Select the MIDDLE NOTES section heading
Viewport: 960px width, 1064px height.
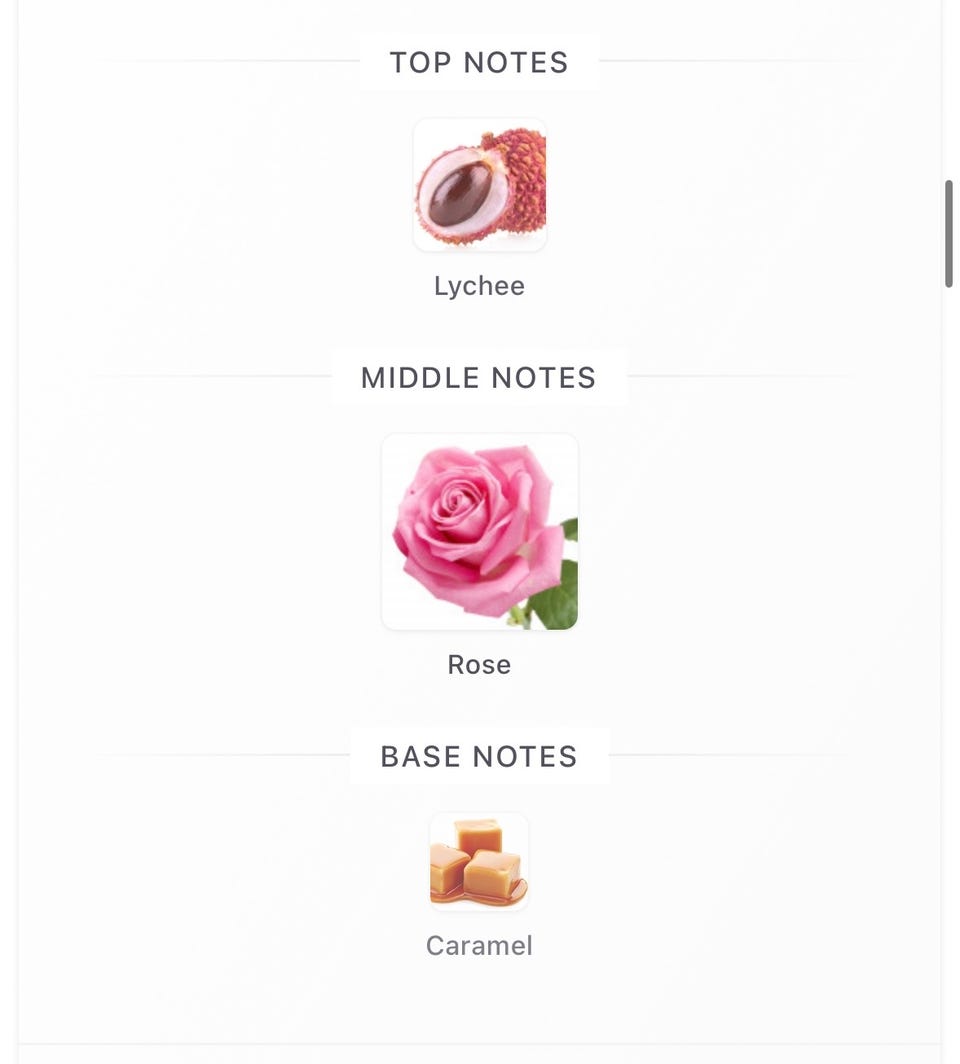pos(479,377)
